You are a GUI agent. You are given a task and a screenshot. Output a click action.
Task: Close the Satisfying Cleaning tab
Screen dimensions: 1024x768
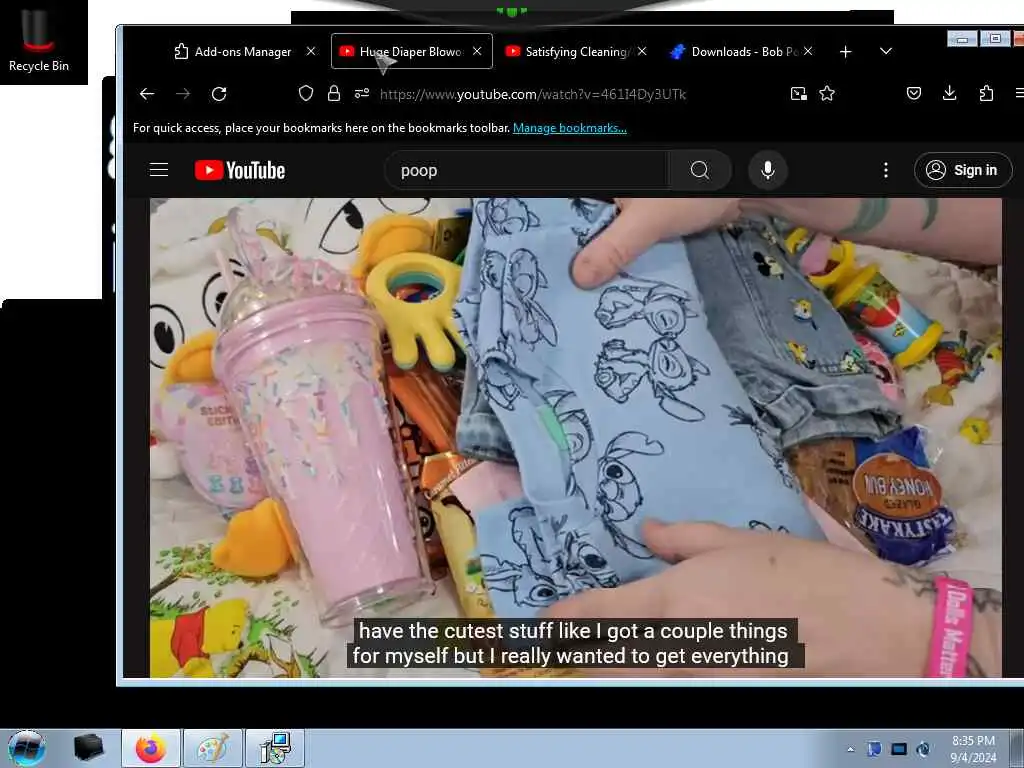click(x=643, y=51)
